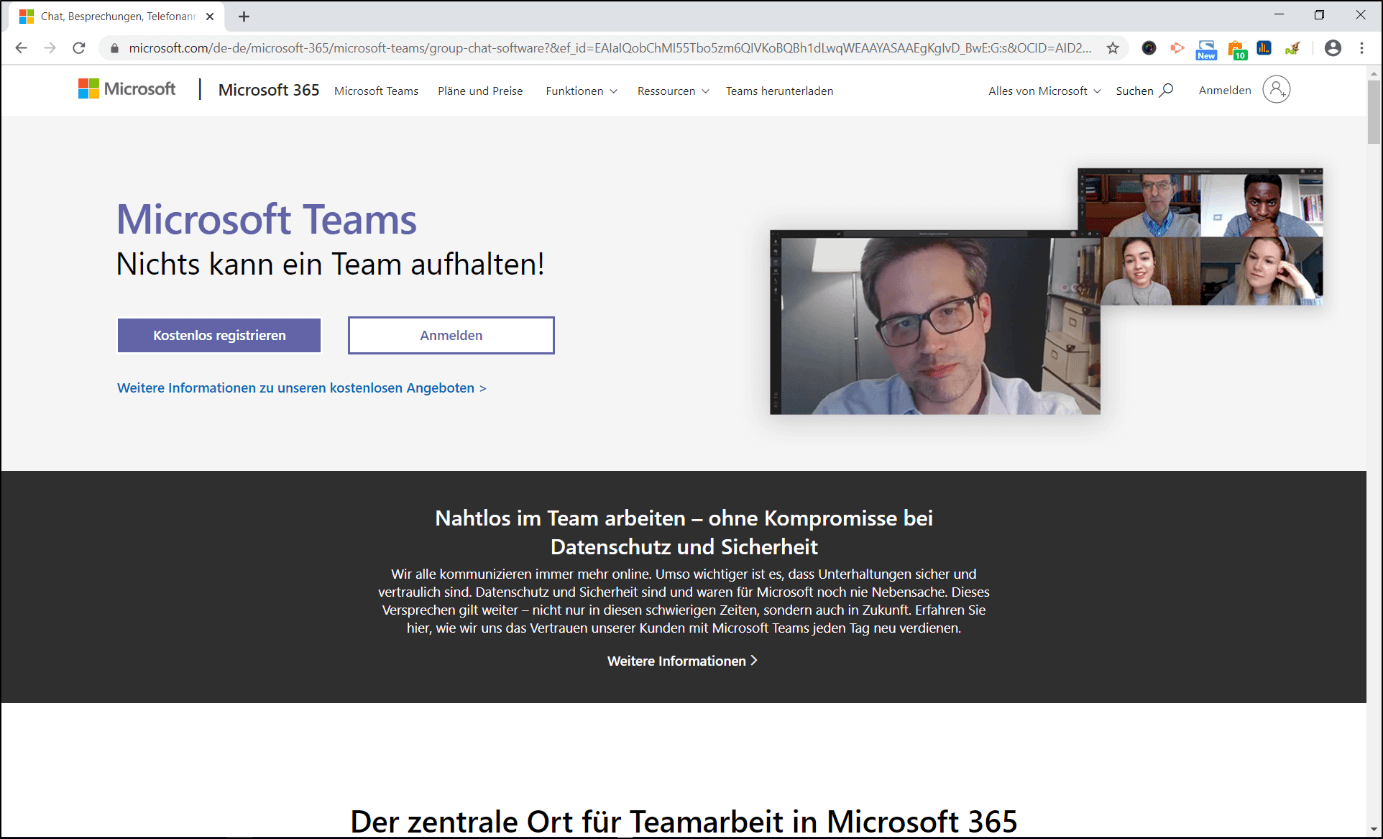1383x839 pixels.
Task: Open the Chrome profile avatar
Action: (x=1332, y=47)
